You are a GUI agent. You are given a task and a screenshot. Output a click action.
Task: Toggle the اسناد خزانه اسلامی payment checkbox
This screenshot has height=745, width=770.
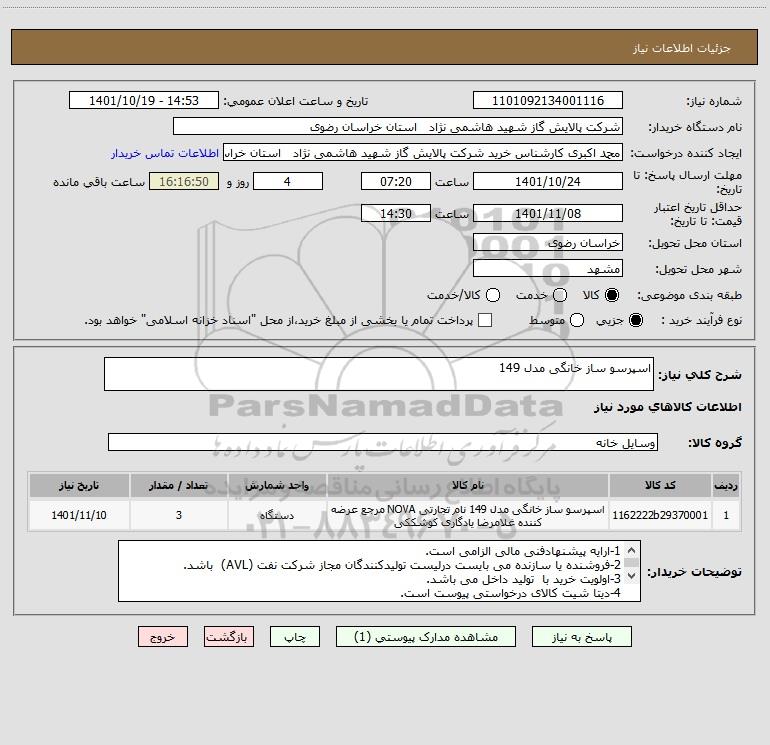485,320
